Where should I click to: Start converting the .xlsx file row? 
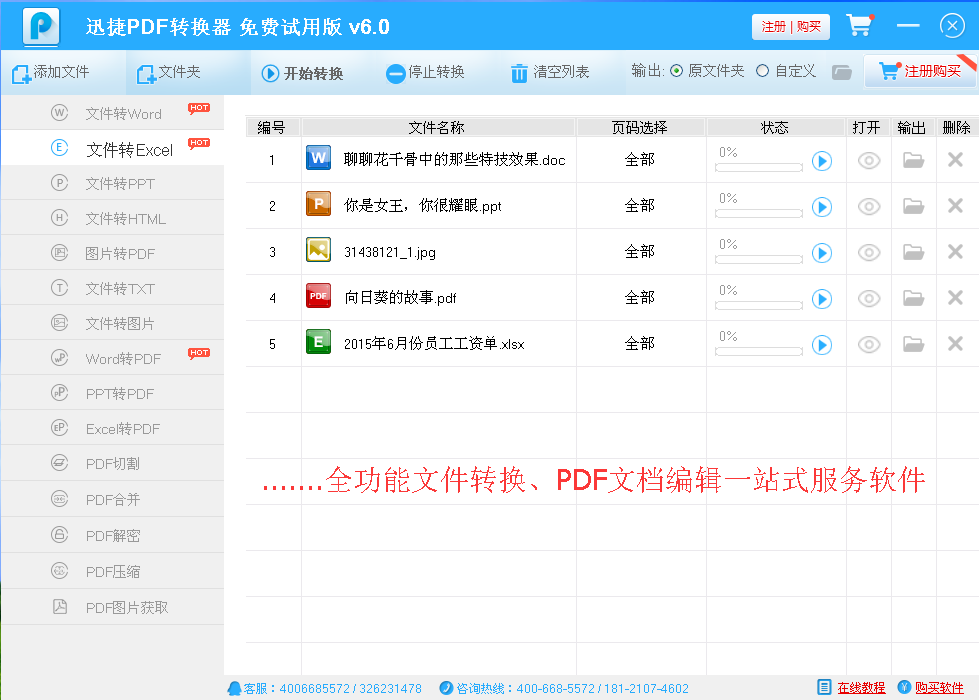822,345
